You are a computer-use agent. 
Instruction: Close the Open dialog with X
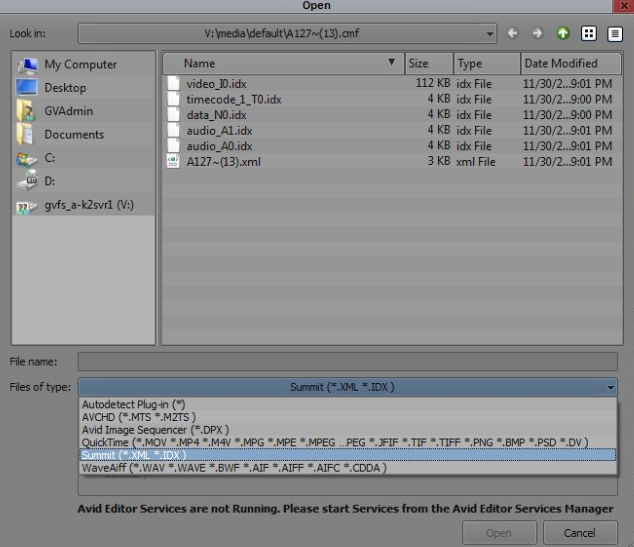[623, 6]
